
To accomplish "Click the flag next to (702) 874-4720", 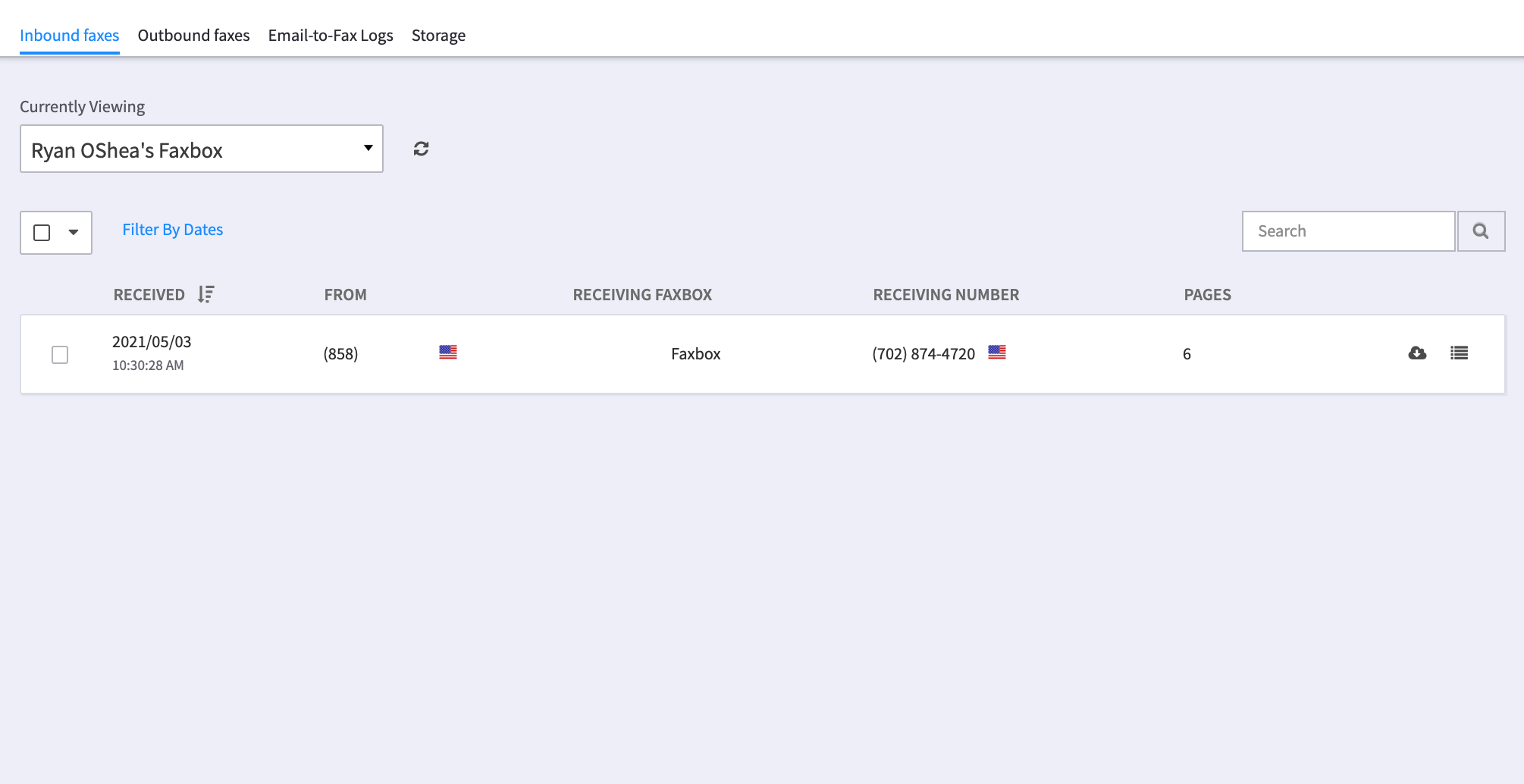I will click(x=996, y=353).
